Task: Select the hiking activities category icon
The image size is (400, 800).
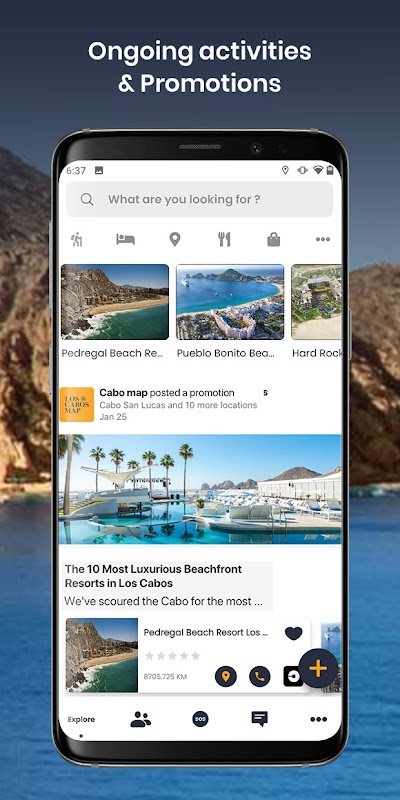Action: click(77, 239)
